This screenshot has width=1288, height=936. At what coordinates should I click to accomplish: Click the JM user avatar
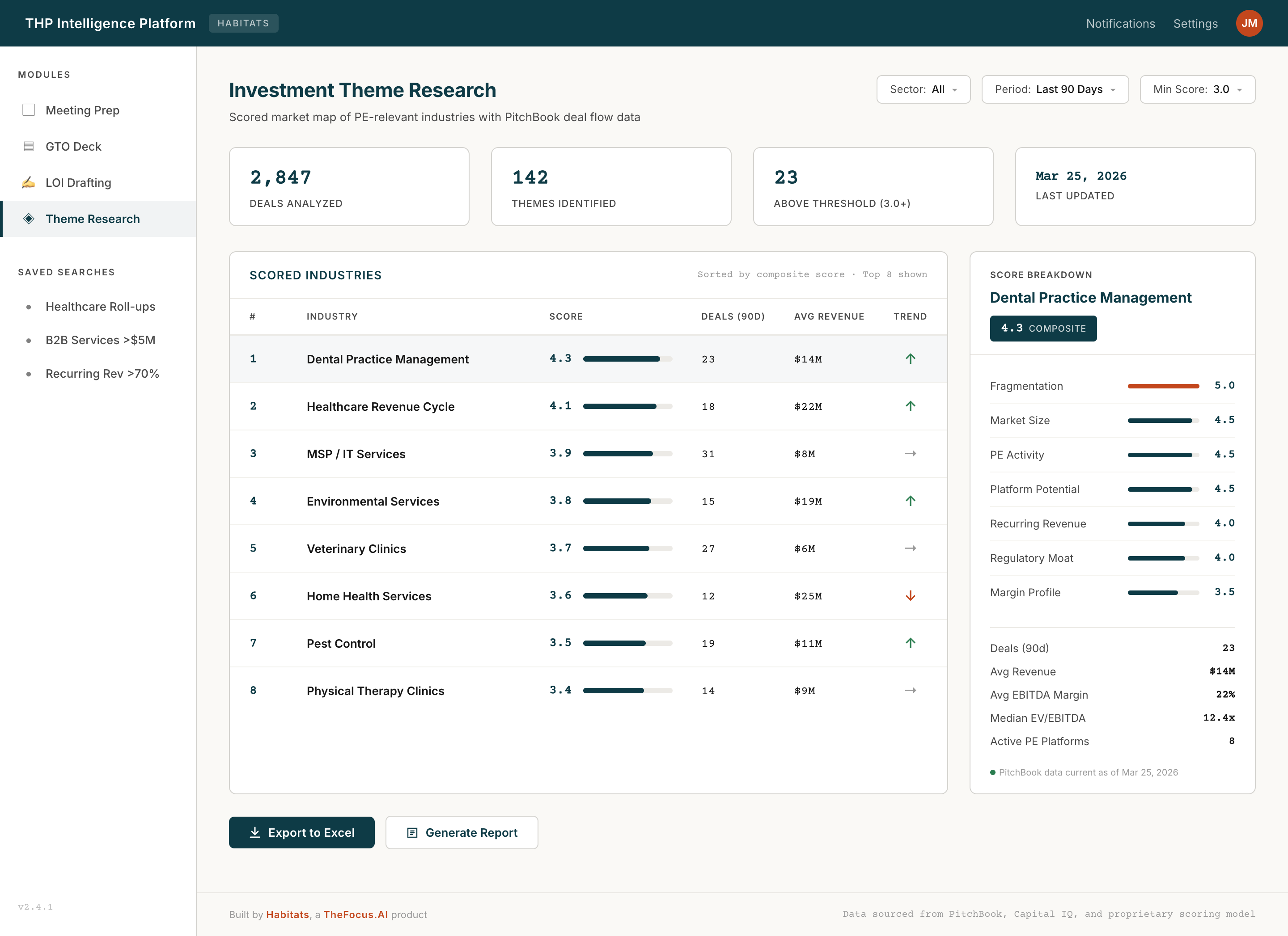1248,23
